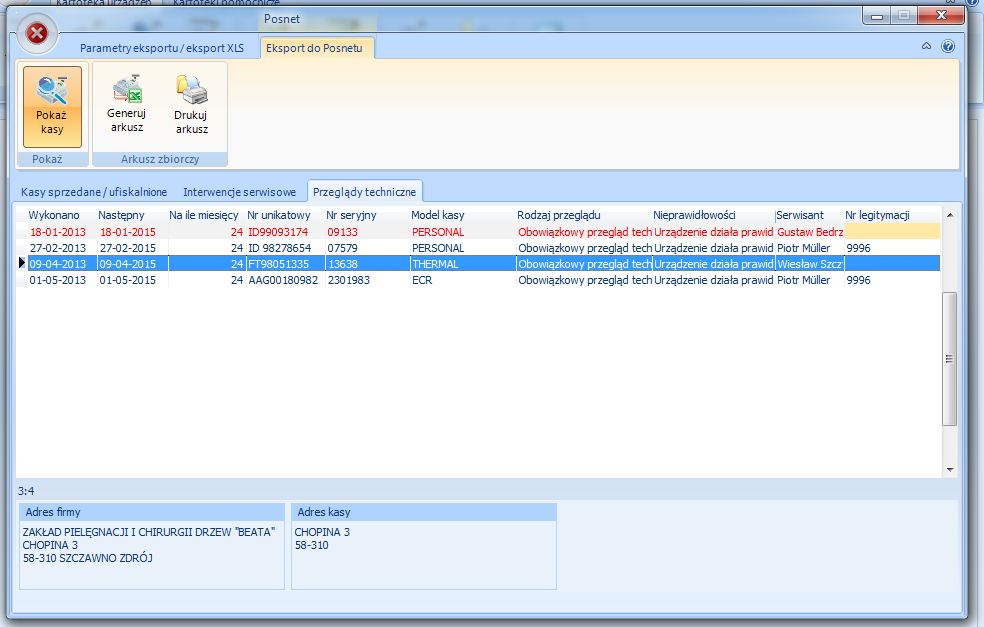Click Nr seryjny column header
The width and height of the screenshot is (984, 627).
351,215
